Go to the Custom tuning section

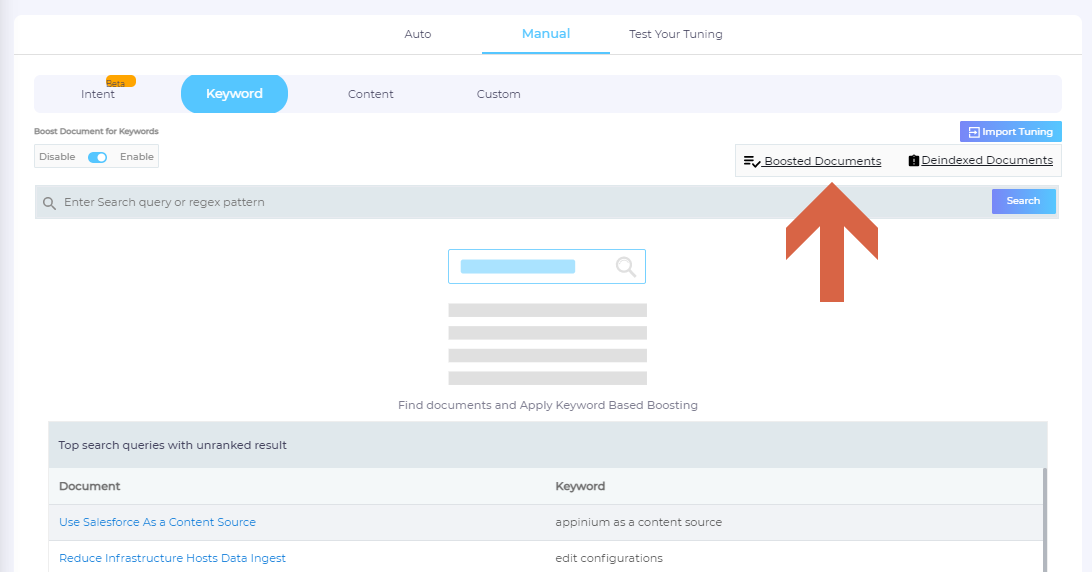[498, 94]
